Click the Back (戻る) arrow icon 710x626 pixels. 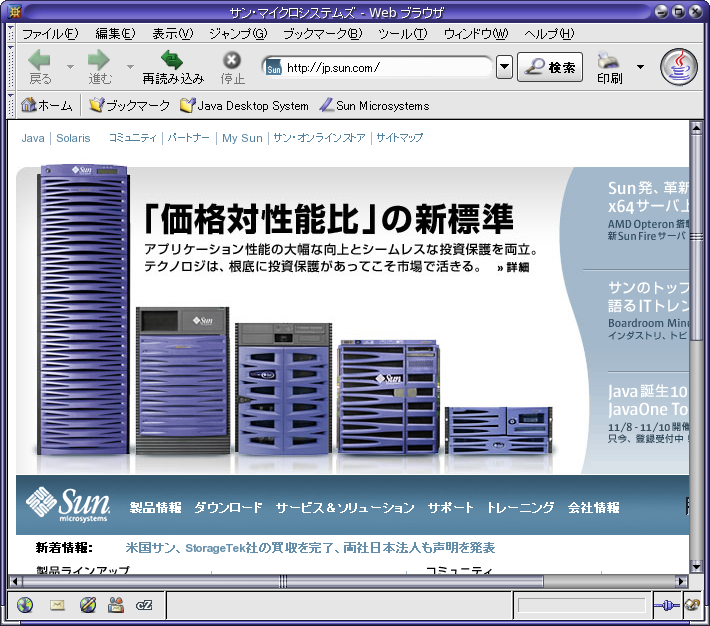pyautogui.click(x=39, y=60)
